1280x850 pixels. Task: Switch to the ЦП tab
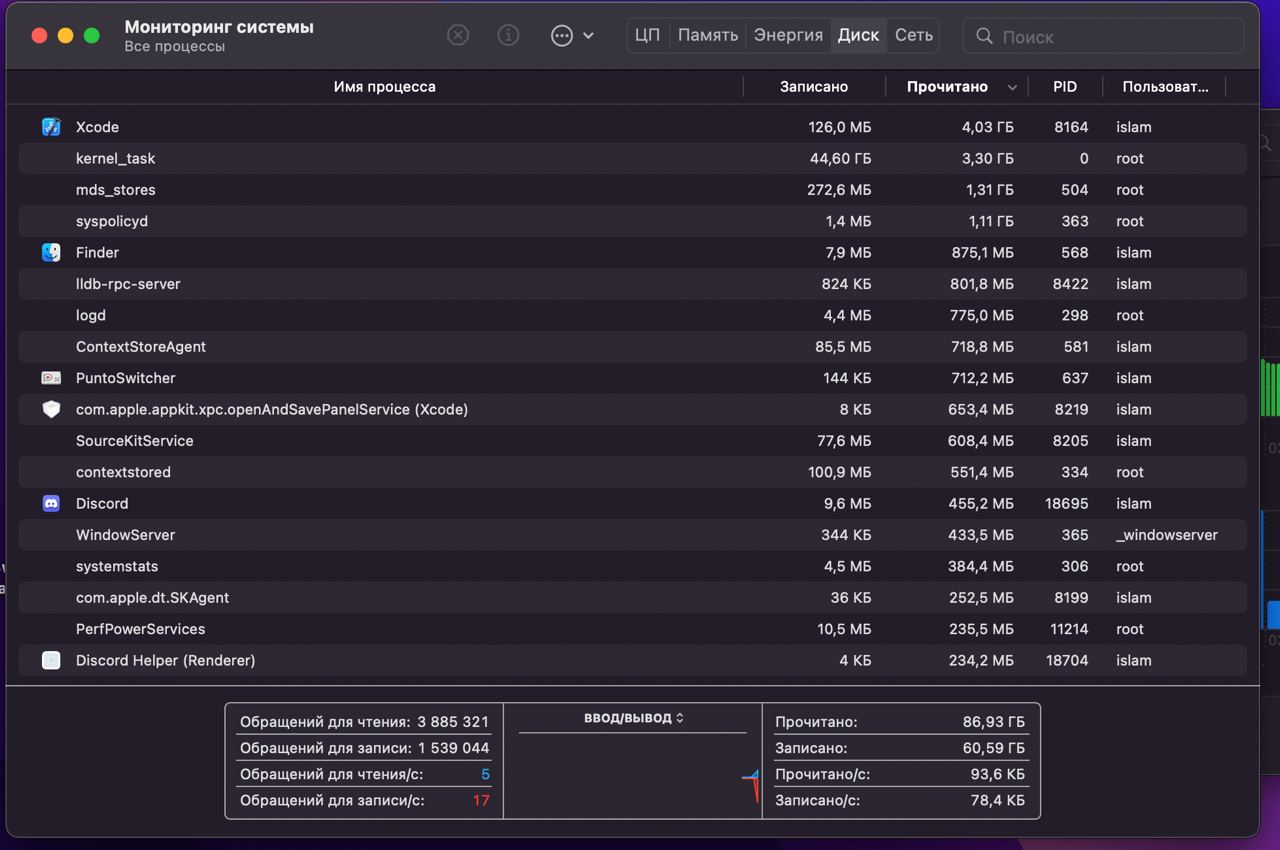tap(647, 35)
